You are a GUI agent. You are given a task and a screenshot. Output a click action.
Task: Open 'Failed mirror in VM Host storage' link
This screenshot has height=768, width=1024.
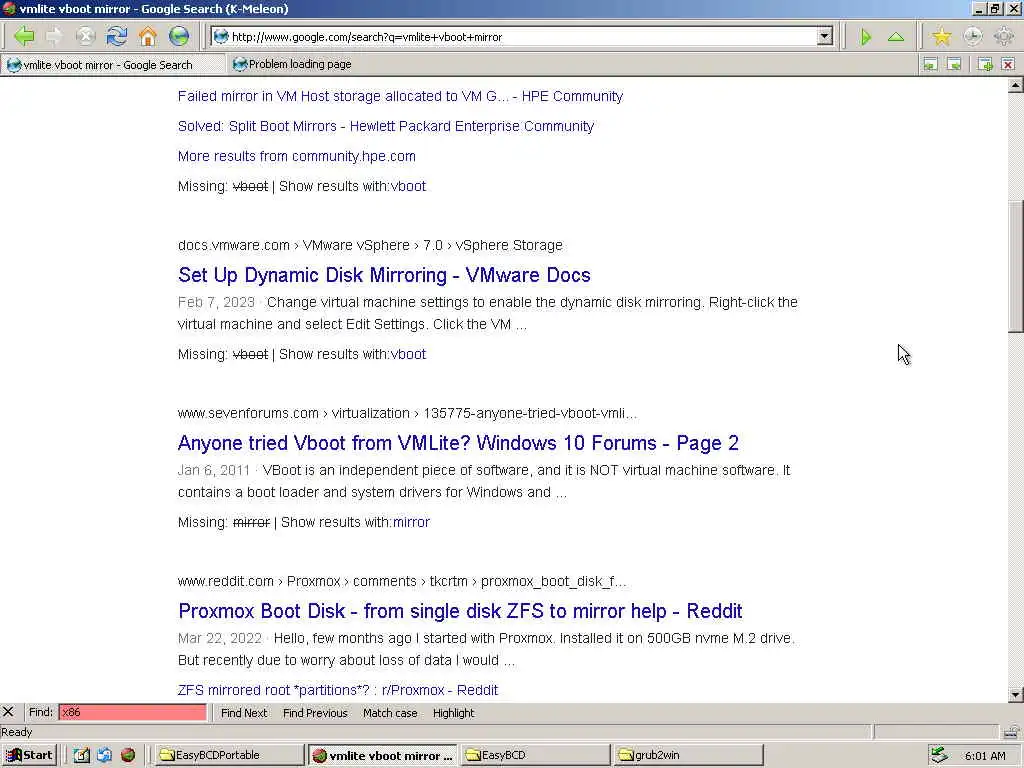[x=400, y=96]
